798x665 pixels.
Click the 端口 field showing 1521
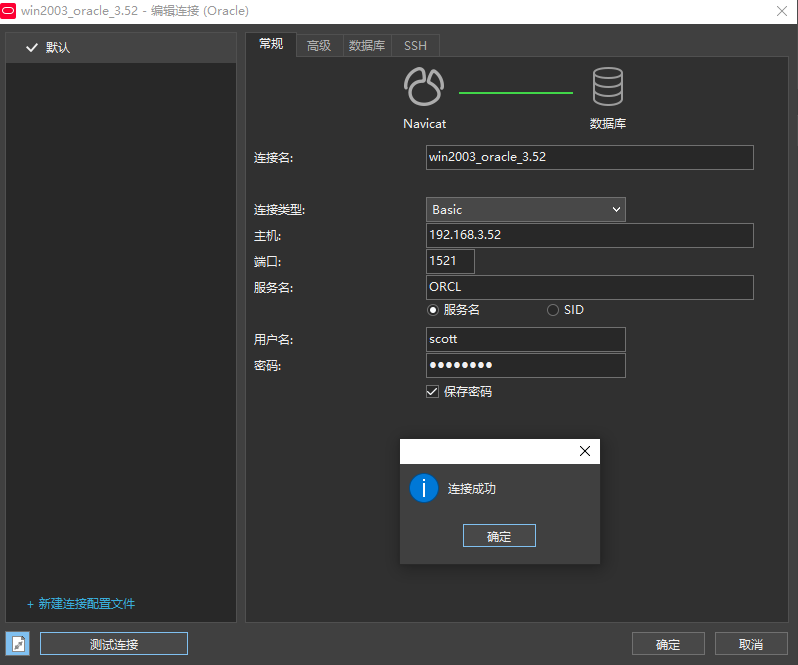coord(450,261)
